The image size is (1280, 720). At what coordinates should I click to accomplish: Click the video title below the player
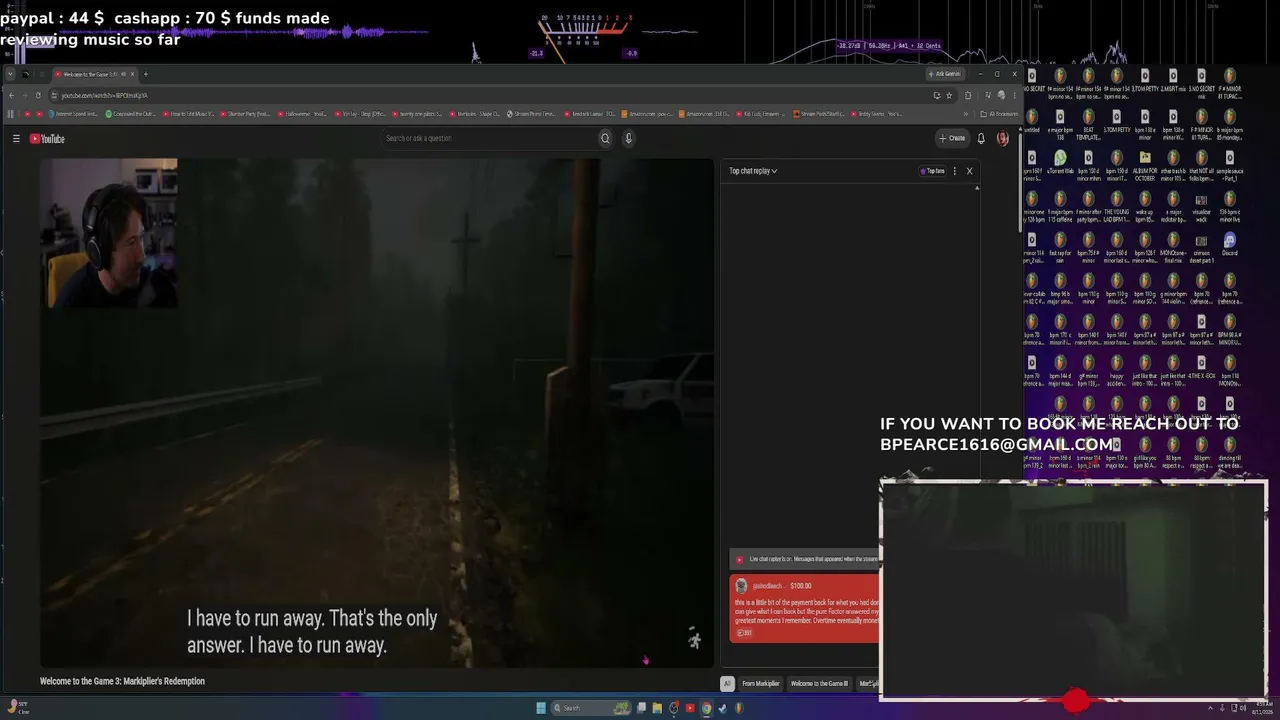[x=122, y=681]
